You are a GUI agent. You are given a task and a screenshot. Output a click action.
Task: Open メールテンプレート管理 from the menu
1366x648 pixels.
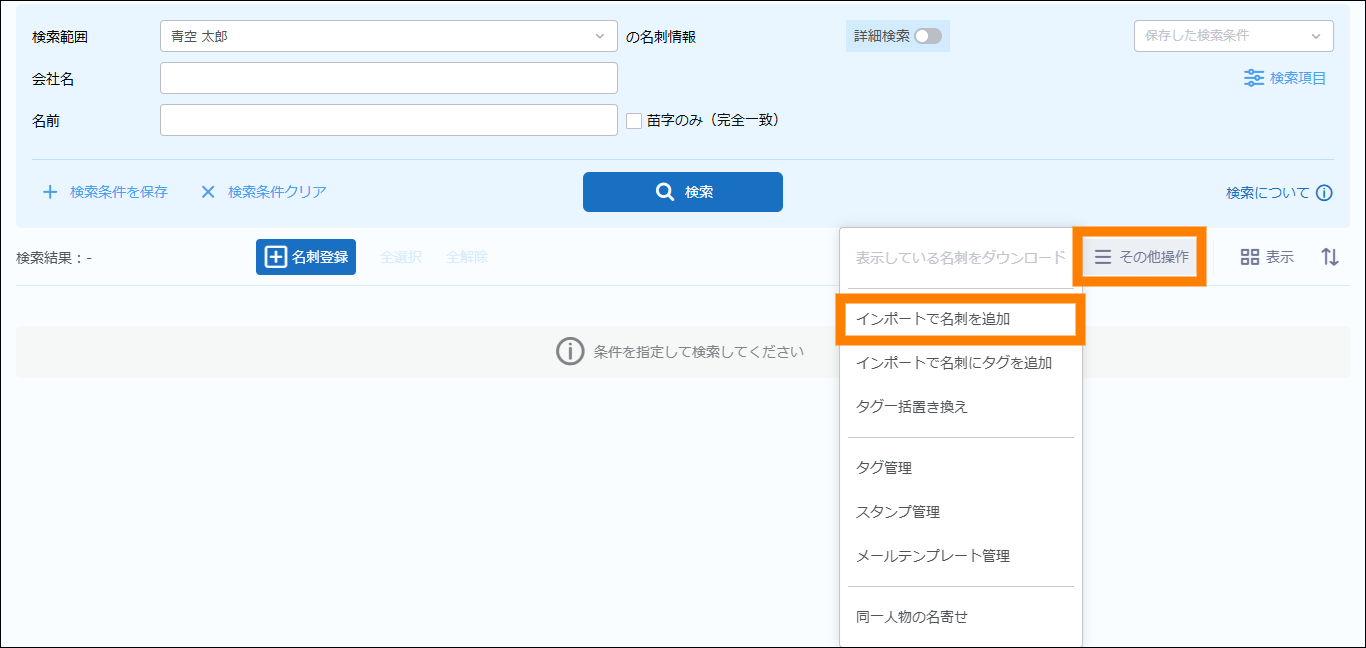click(932, 556)
